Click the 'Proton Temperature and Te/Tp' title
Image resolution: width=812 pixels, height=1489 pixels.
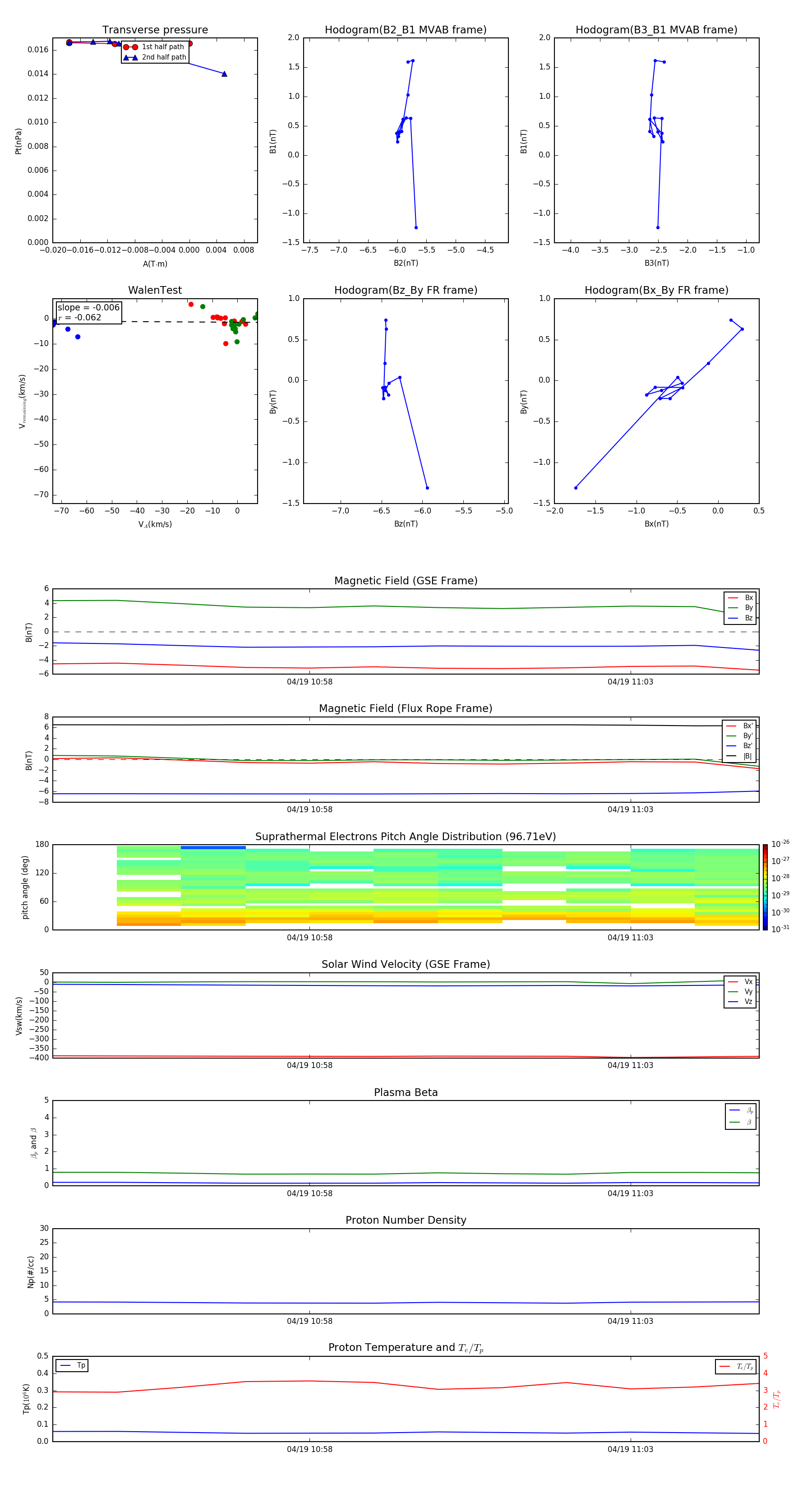[406, 1348]
